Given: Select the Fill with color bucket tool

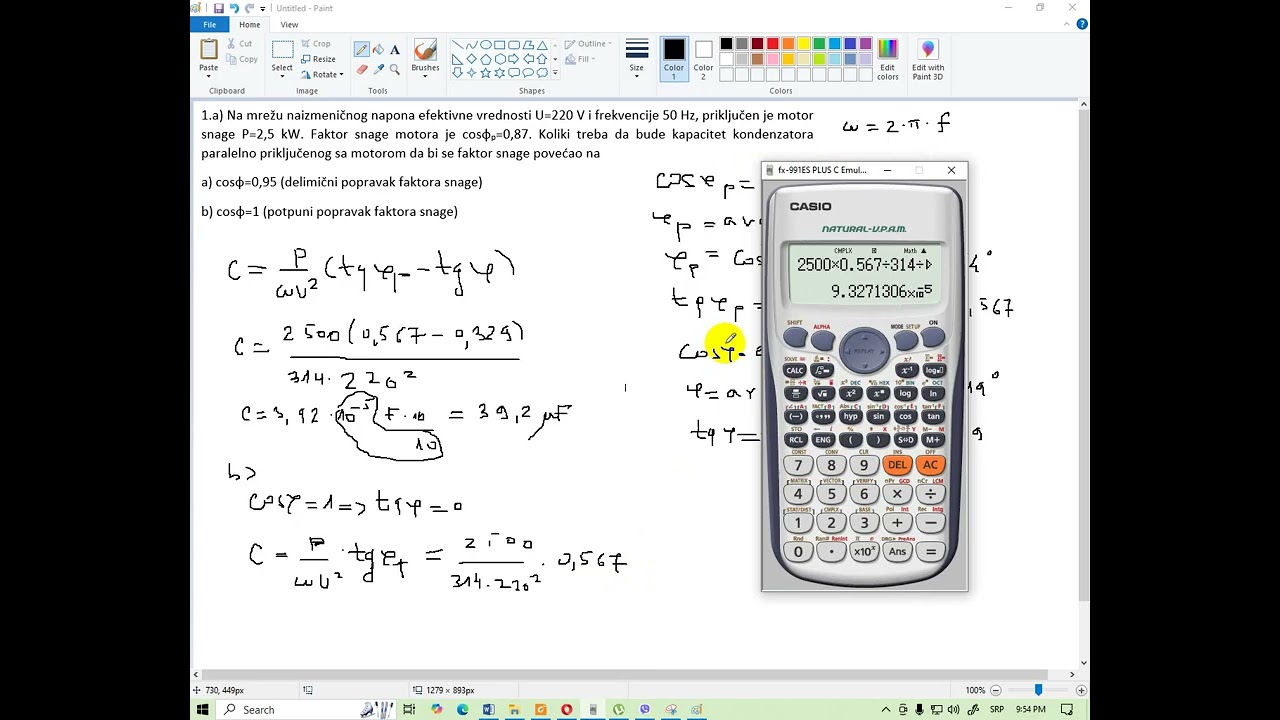Looking at the screenshot, I should (378, 49).
